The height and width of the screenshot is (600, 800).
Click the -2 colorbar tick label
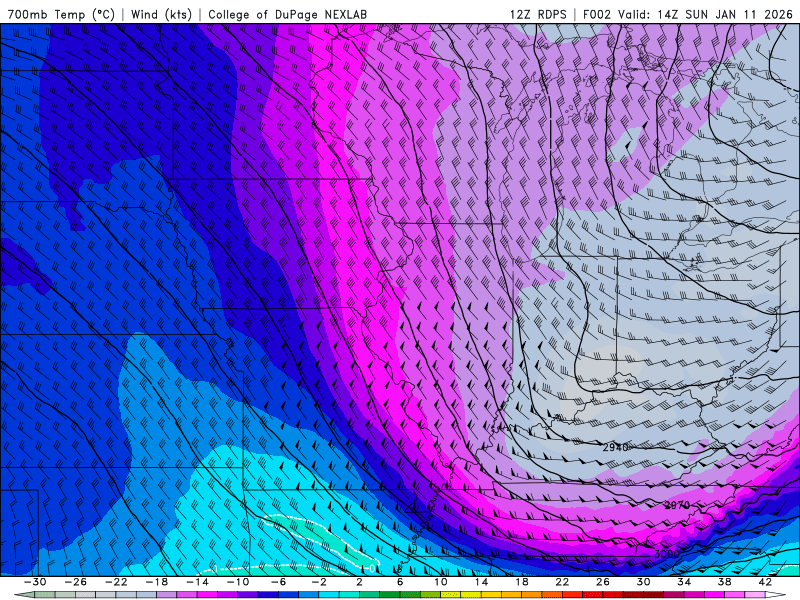click(319, 582)
